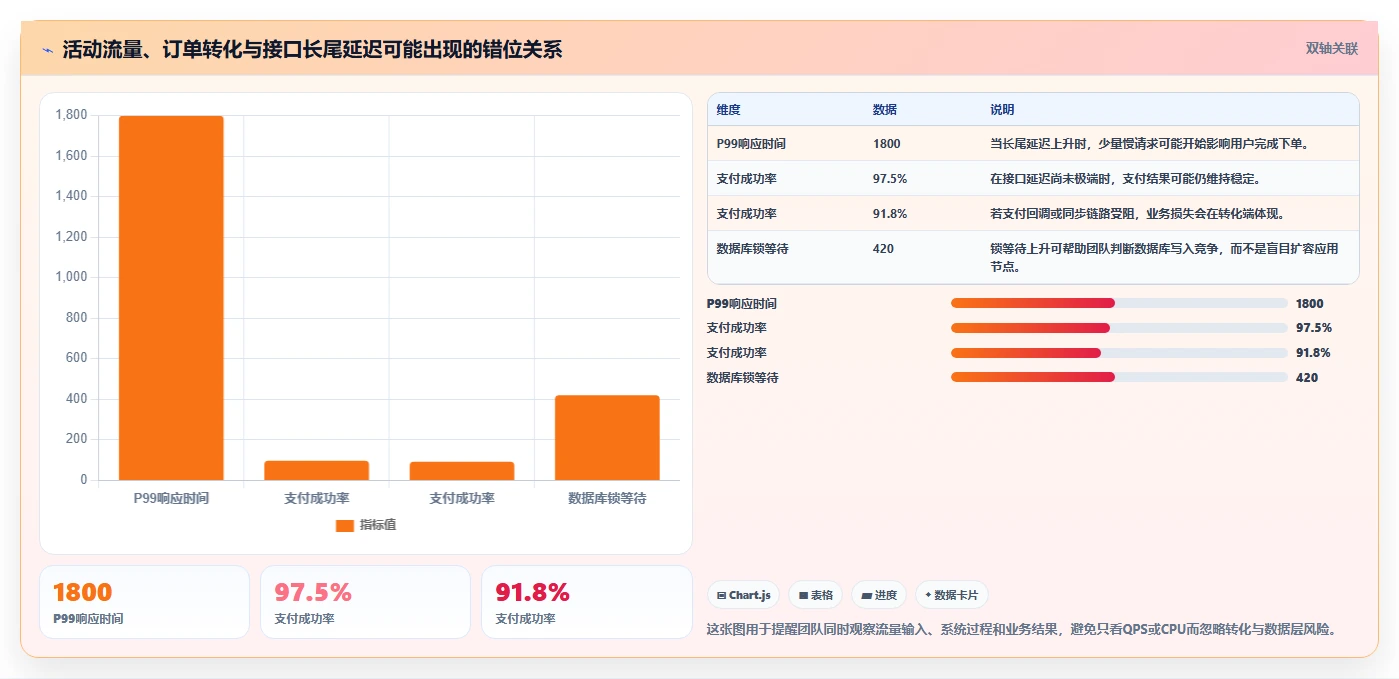Click the 1,800 y-axis tick label
Viewport: 1399px width, 679px height.
(71, 115)
